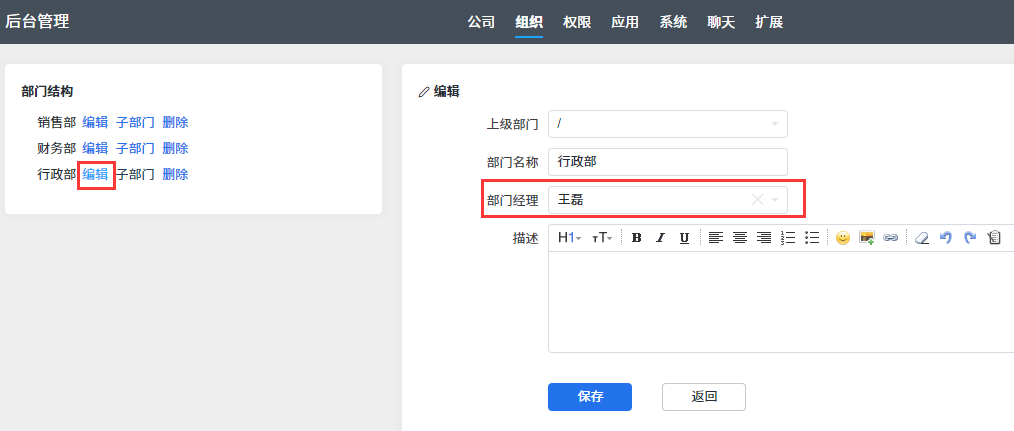Screen dimensions: 1014x431
Task: Open the emoji smiley picker
Action: [843, 238]
